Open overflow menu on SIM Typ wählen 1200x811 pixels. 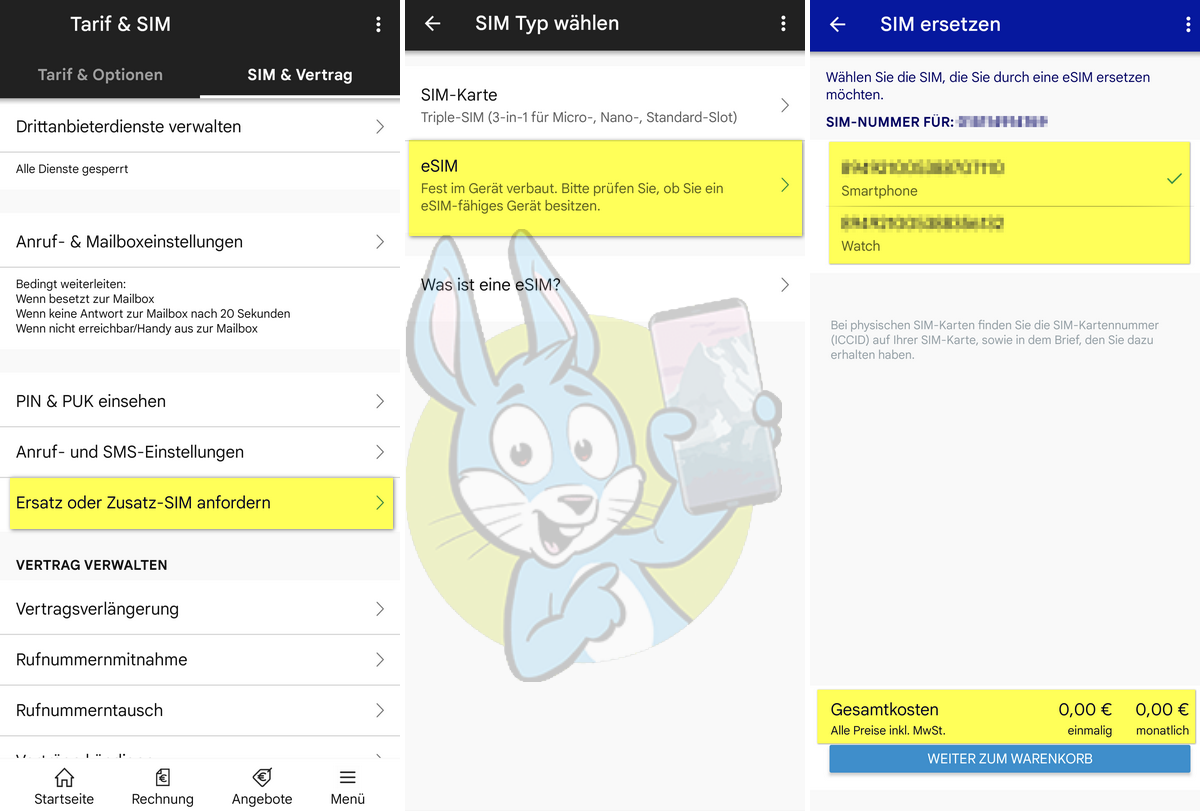[x=783, y=24]
